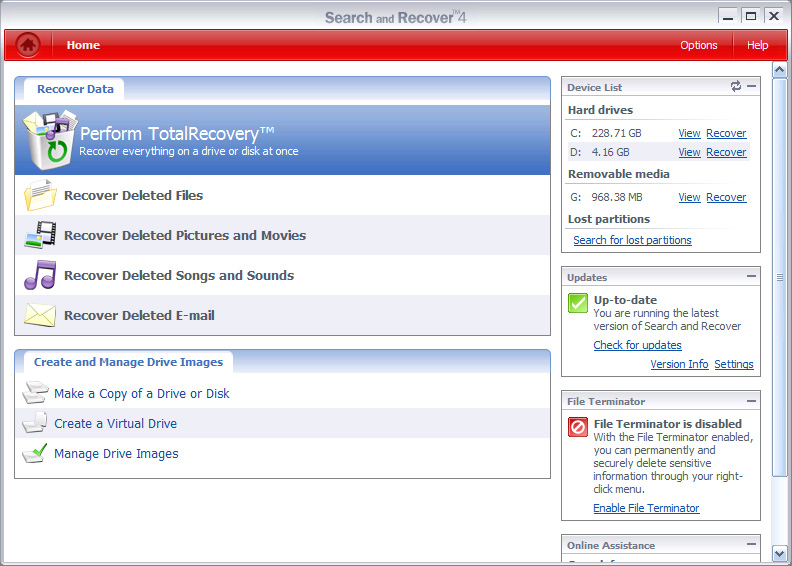Recover from drive C:
The image size is (792, 566).
726,133
